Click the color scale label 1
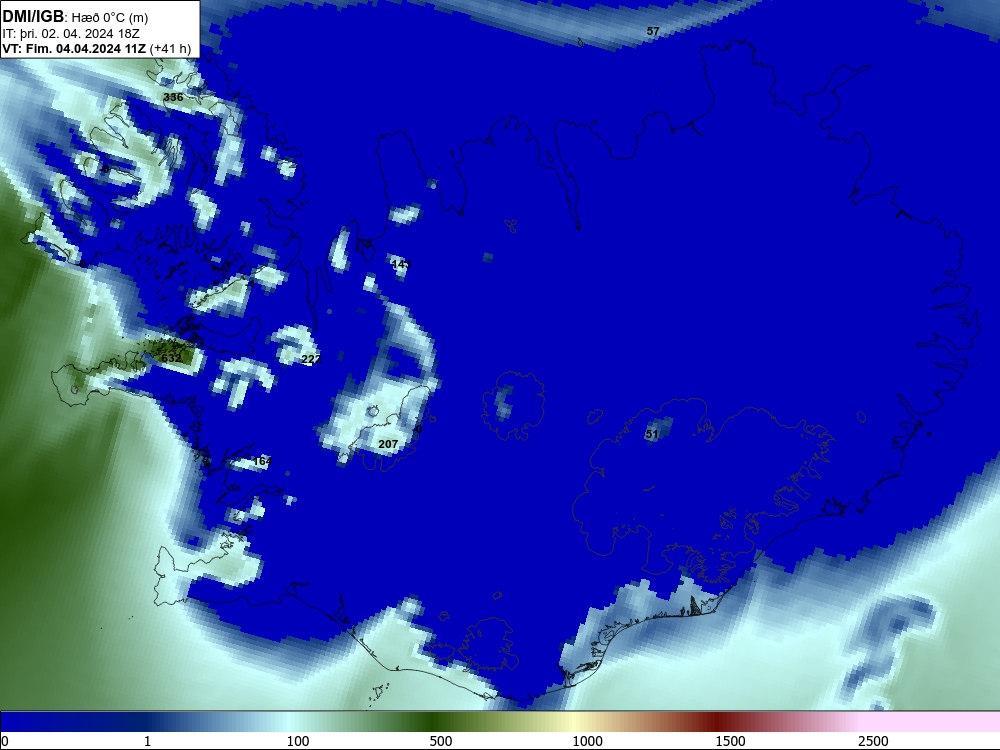1000x750 pixels. (147, 741)
